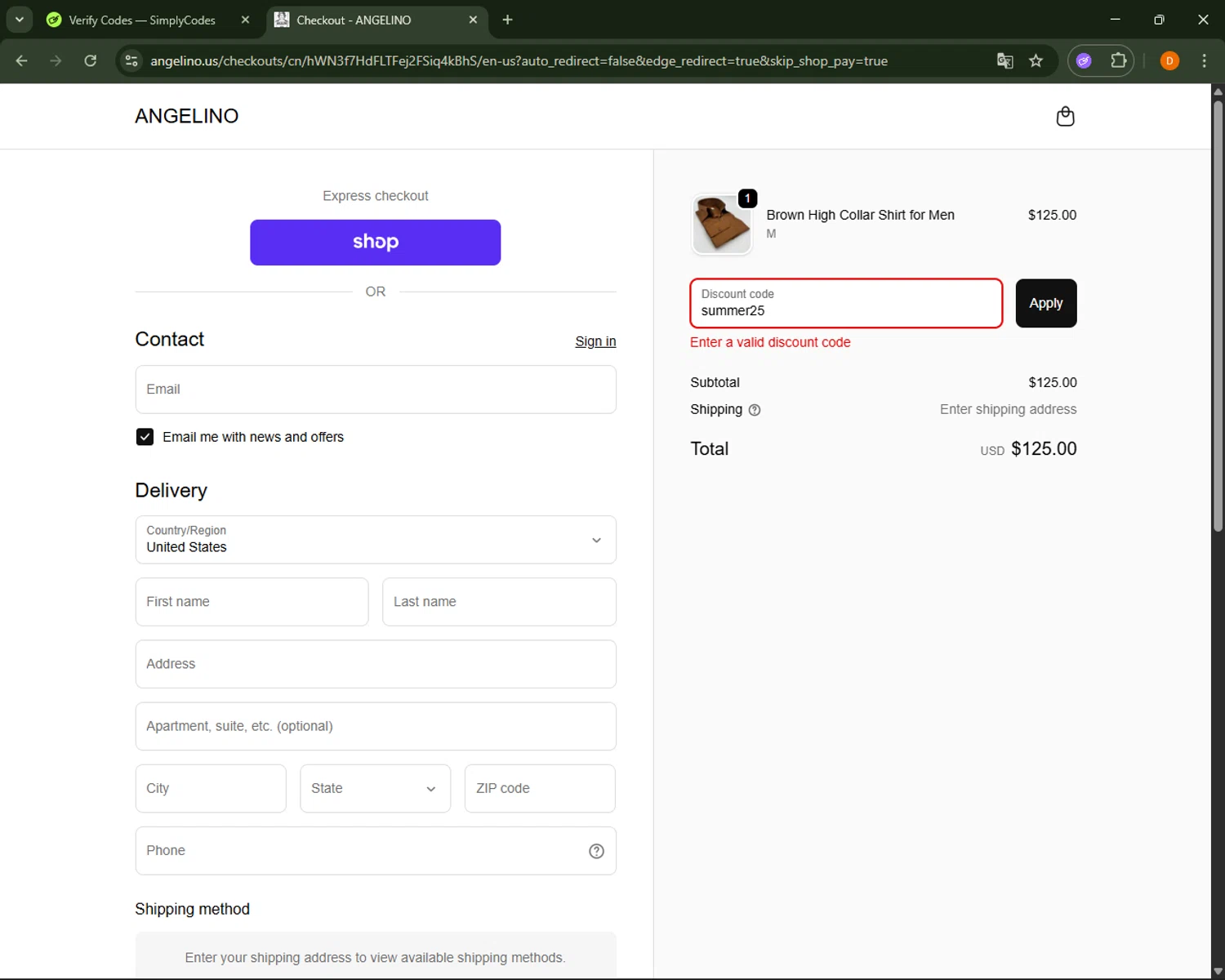Click the City field
This screenshot has width=1225, height=980.
(x=211, y=789)
